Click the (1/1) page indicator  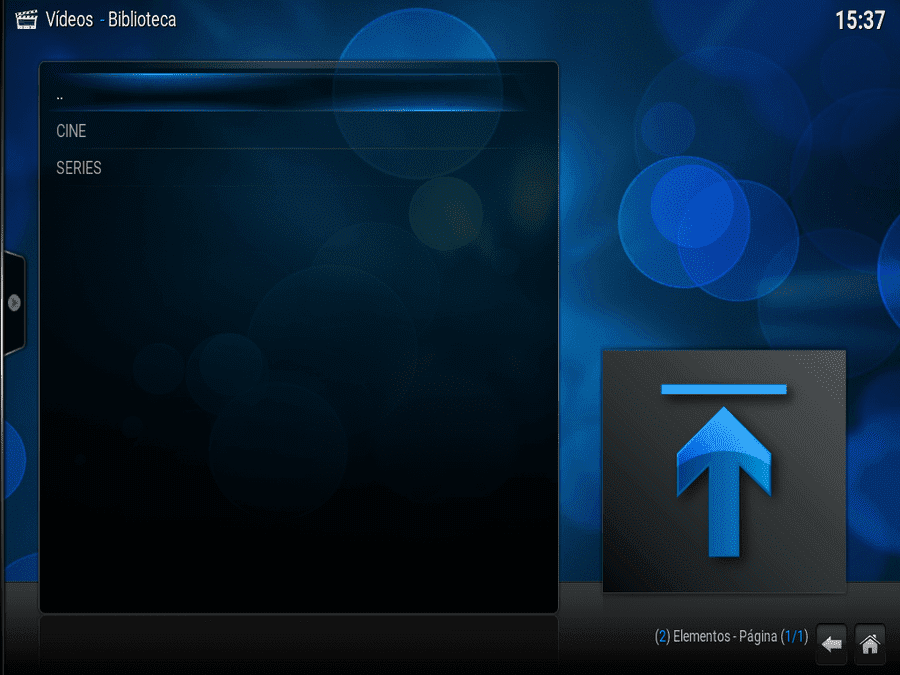[x=794, y=636]
